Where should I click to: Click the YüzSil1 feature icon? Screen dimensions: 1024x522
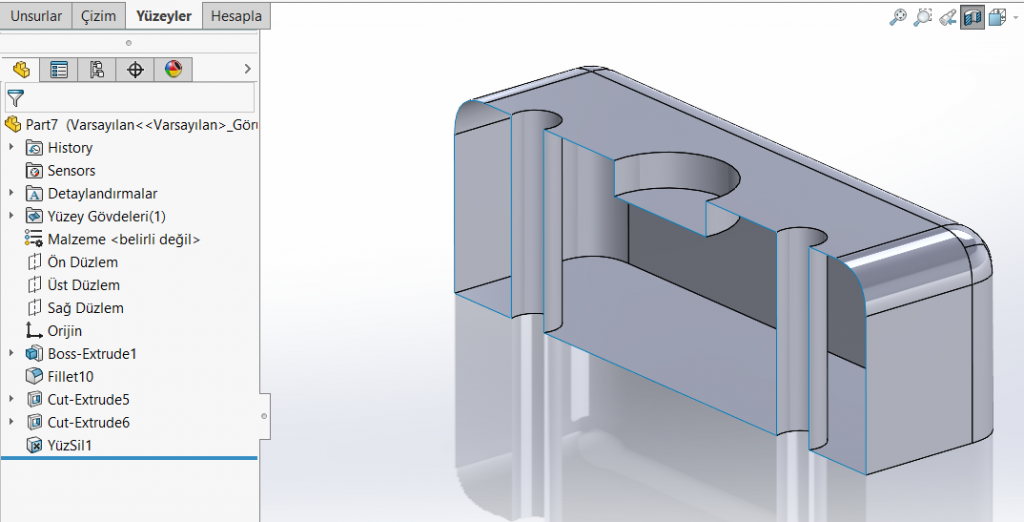[x=34, y=445]
